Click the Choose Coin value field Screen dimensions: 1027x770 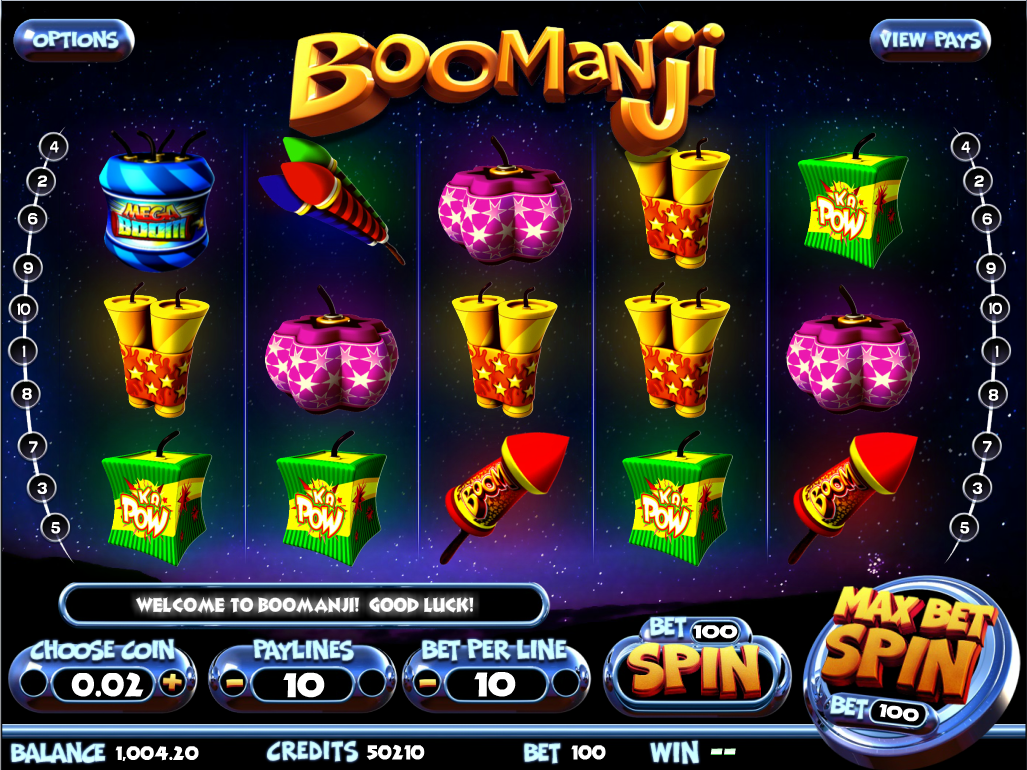(106, 685)
